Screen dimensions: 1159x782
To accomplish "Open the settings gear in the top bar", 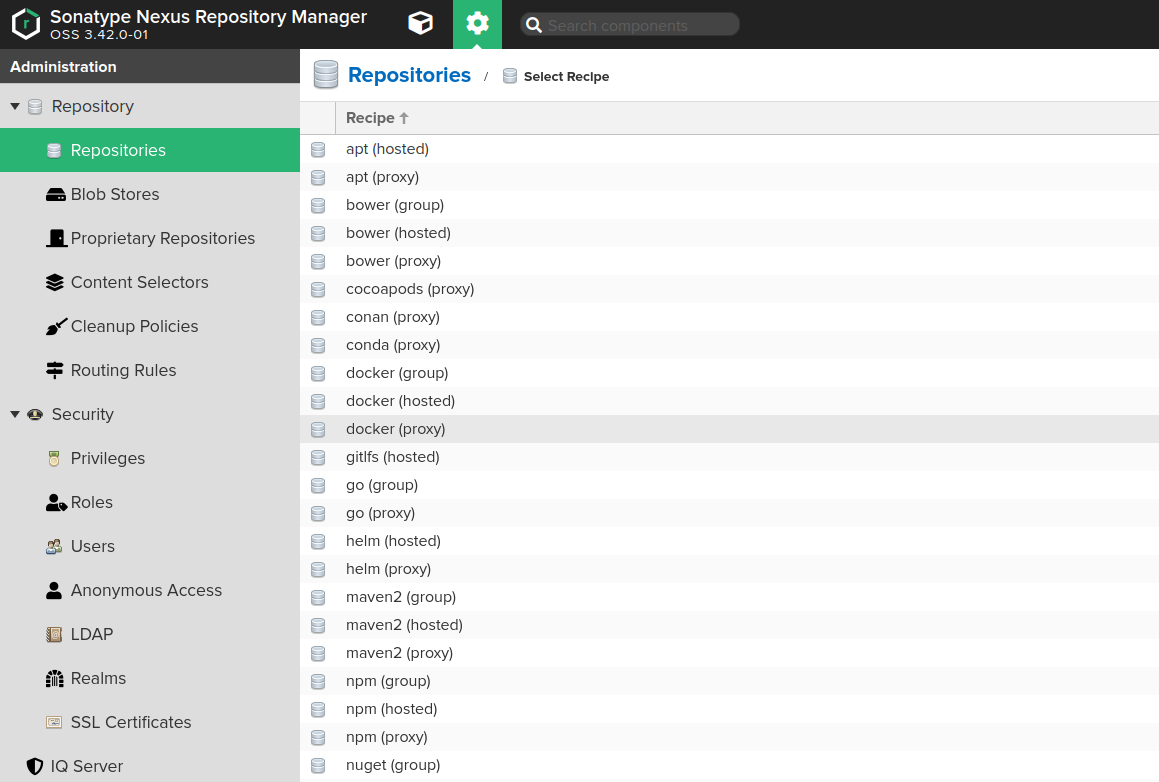I will pos(477,24).
